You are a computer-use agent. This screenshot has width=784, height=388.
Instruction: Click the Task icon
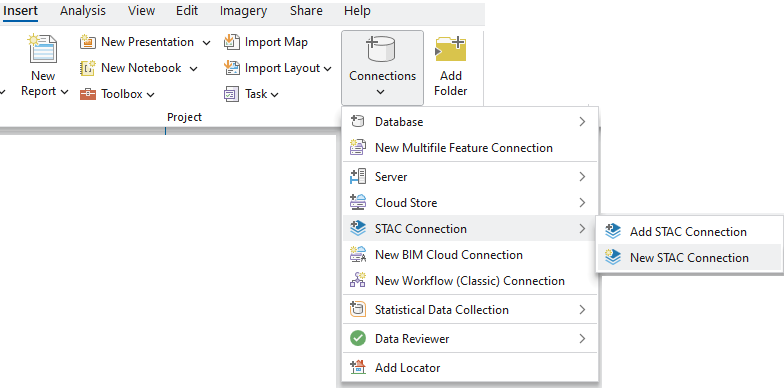coord(232,94)
